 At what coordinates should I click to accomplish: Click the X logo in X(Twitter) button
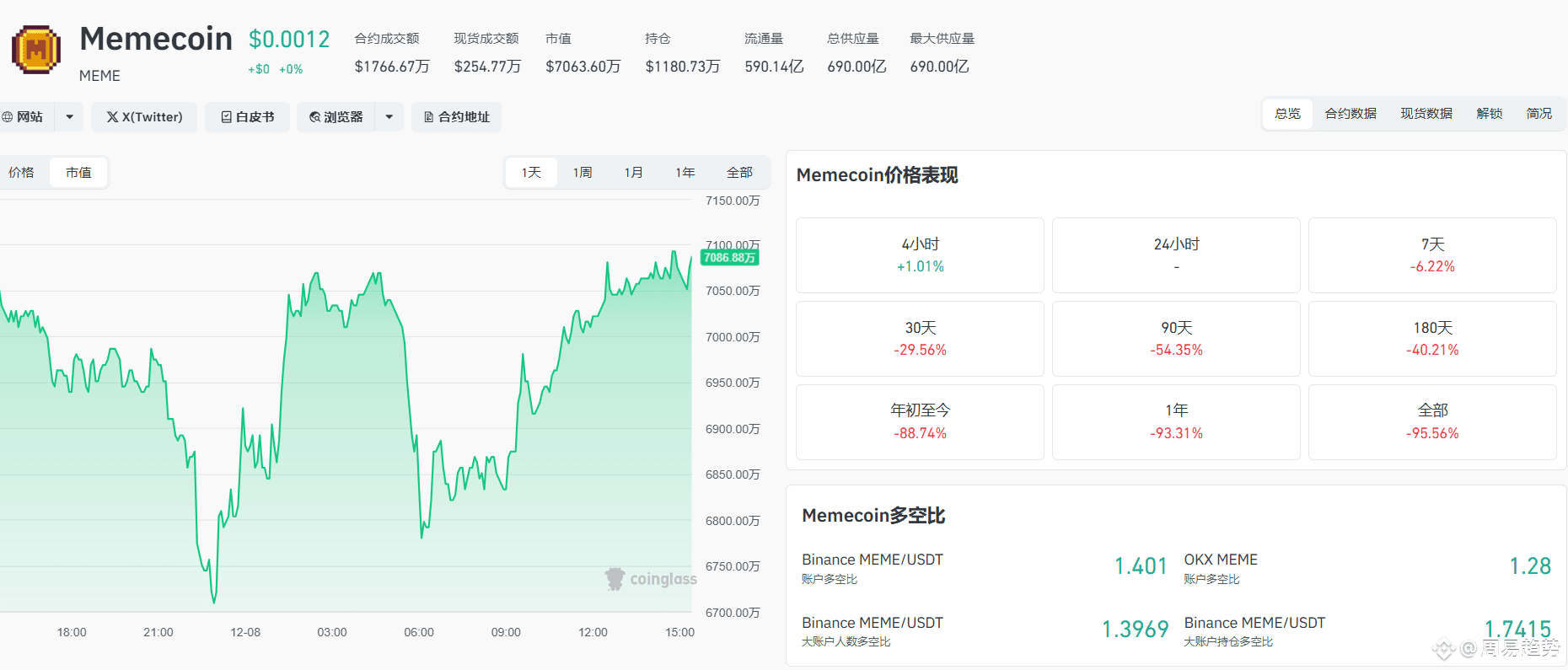pos(112,117)
